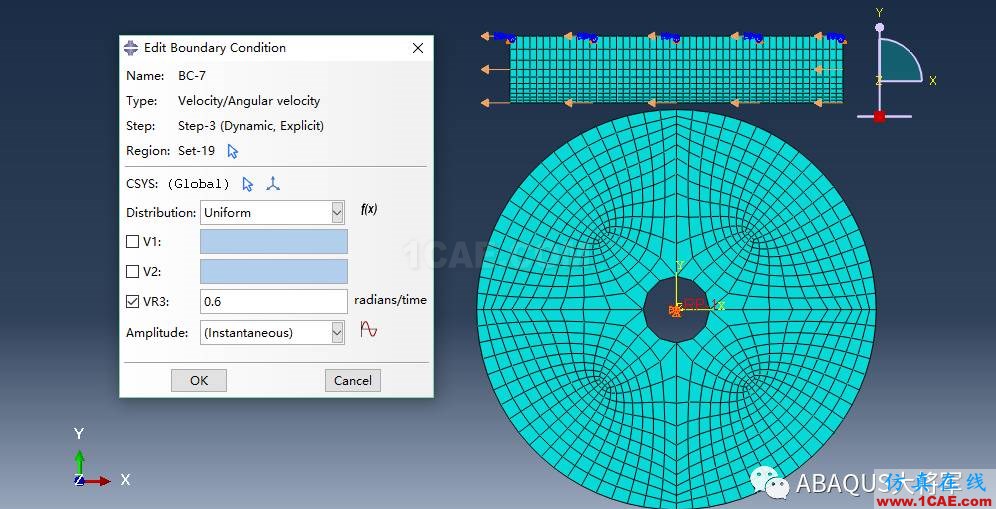The height and width of the screenshot is (509, 996).
Task: Enable the V1 velocity checkbox
Action: click(132, 241)
